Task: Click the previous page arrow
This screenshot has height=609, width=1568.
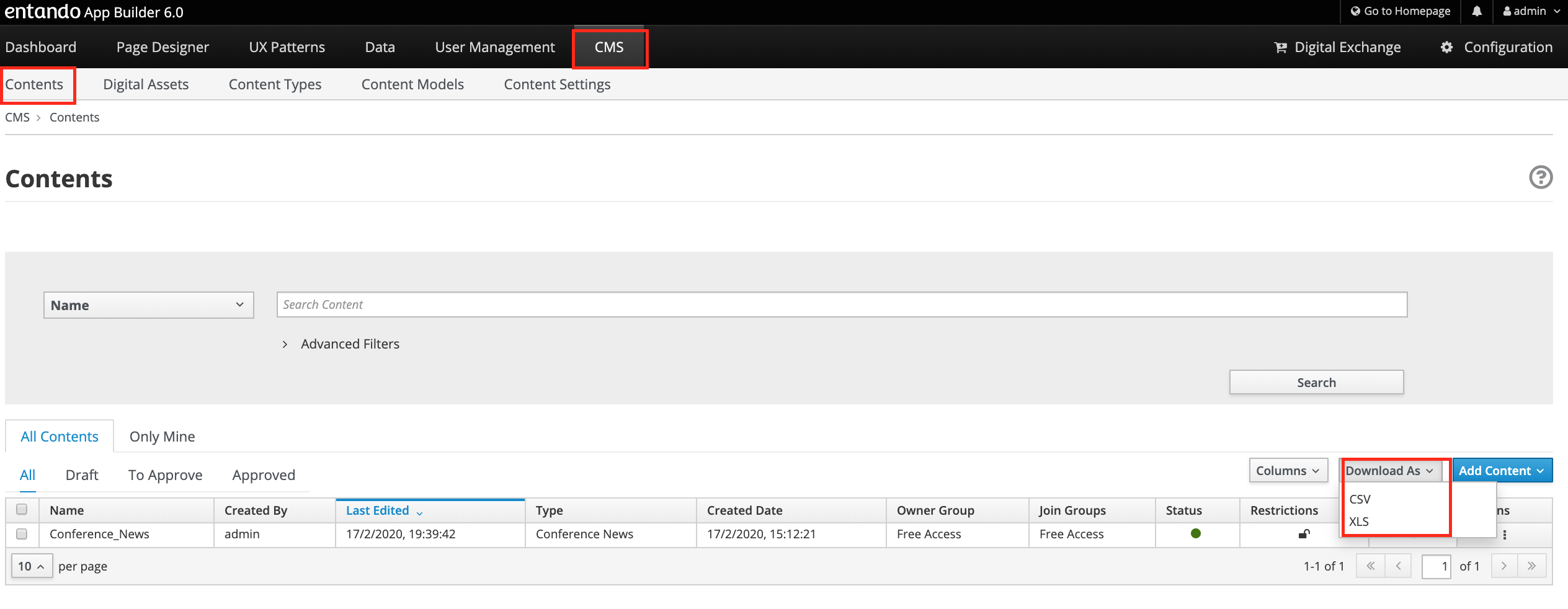Action: (x=1398, y=566)
